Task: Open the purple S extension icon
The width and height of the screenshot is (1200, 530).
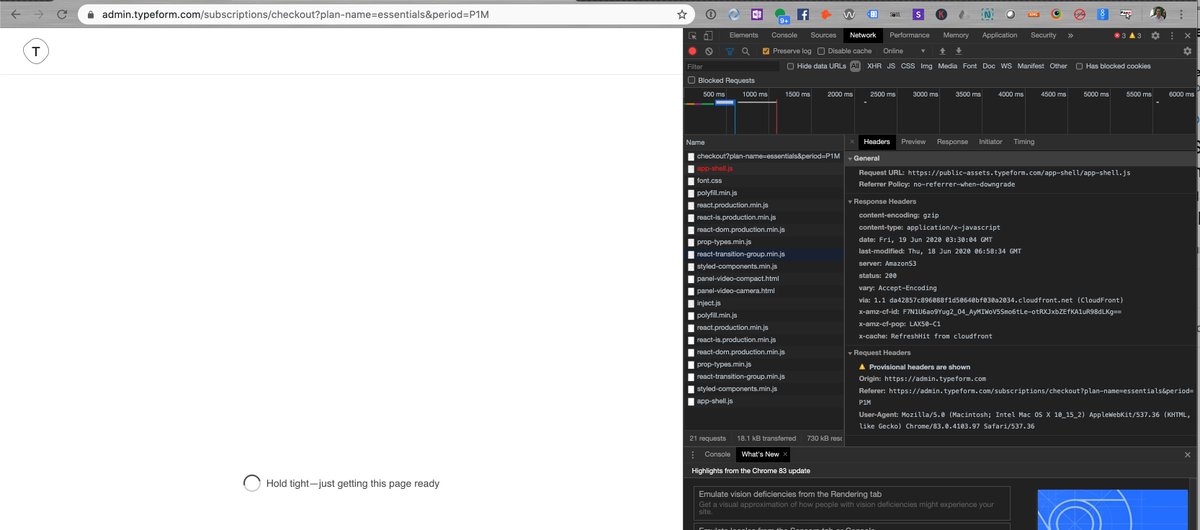Action: point(918,15)
